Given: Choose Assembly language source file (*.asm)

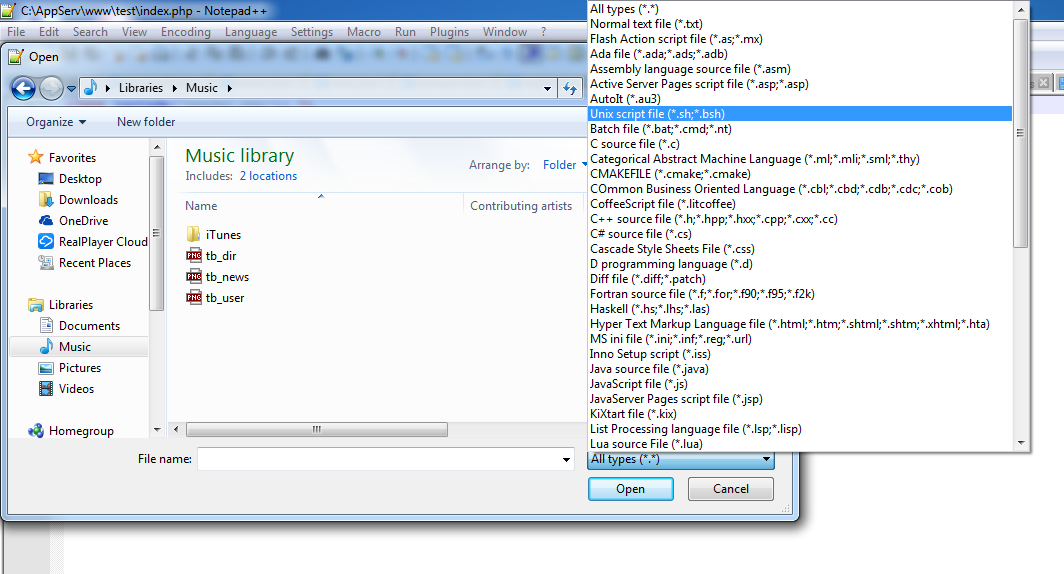Looking at the screenshot, I should pyautogui.click(x=800, y=69).
